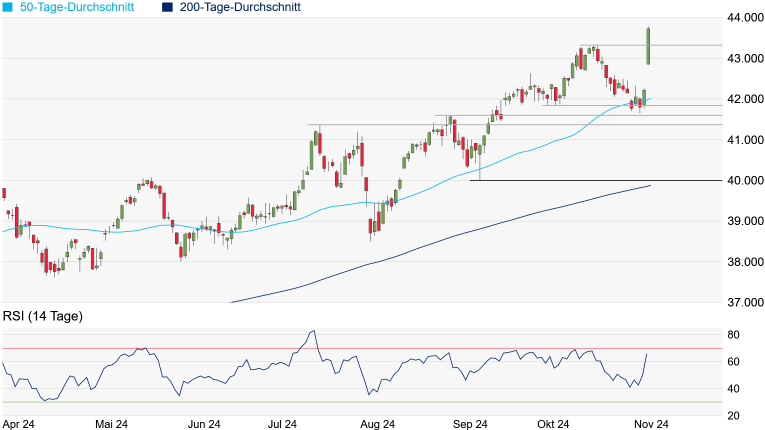
Task: Click the dark blue 200-Tage-Durchschnitt legend swatch
Action: [167, 8]
